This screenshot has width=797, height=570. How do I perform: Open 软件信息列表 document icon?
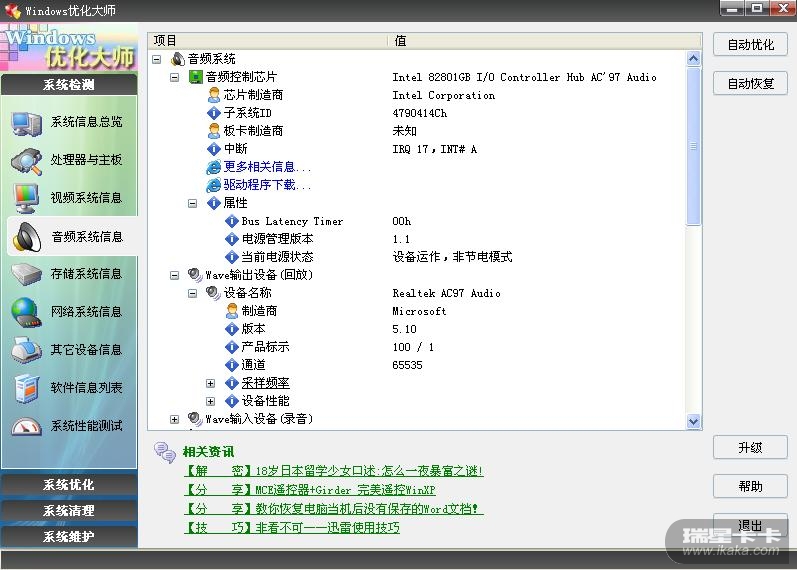pyautogui.click(x=26, y=388)
